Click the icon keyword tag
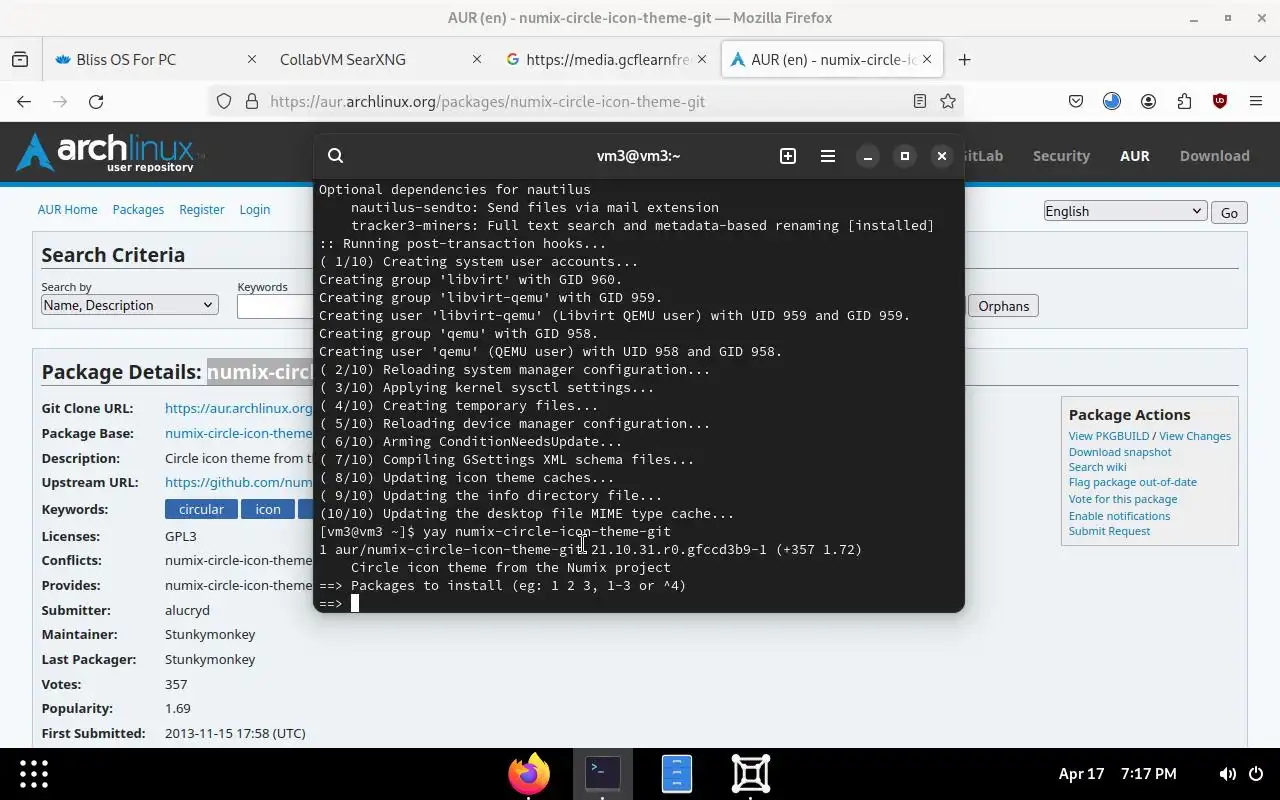The image size is (1280, 800). 268,509
